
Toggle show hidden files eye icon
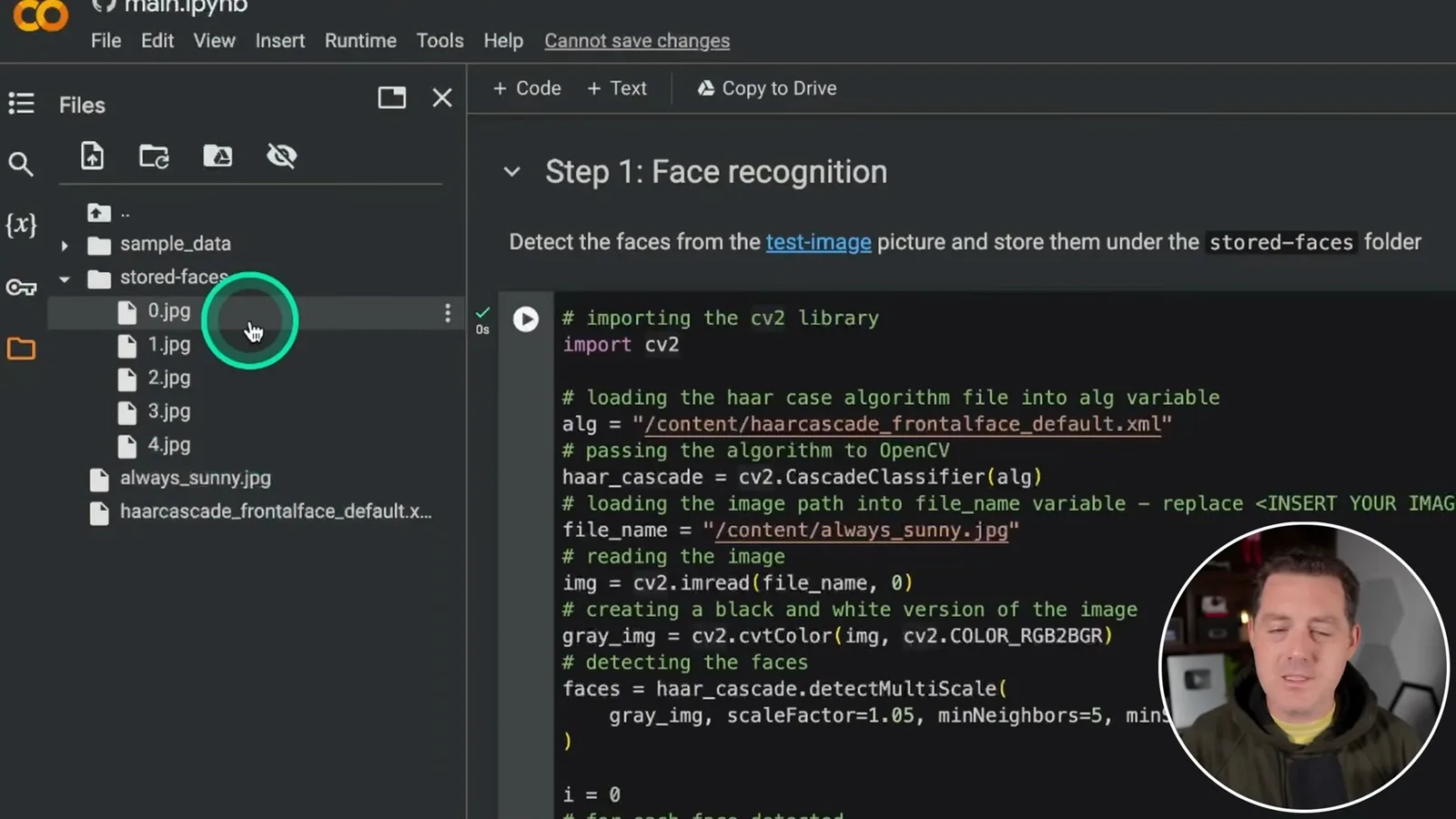pos(281,156)
